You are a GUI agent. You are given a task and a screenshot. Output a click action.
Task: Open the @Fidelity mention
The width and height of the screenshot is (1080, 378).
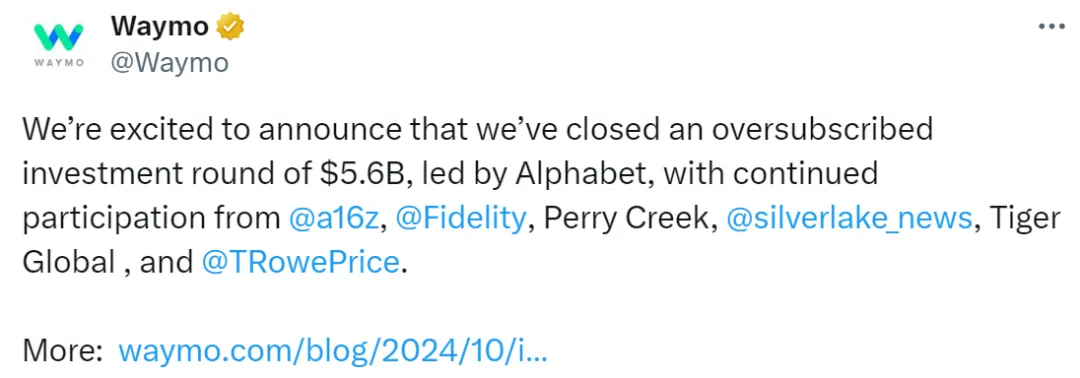click(x=460, y=219)
